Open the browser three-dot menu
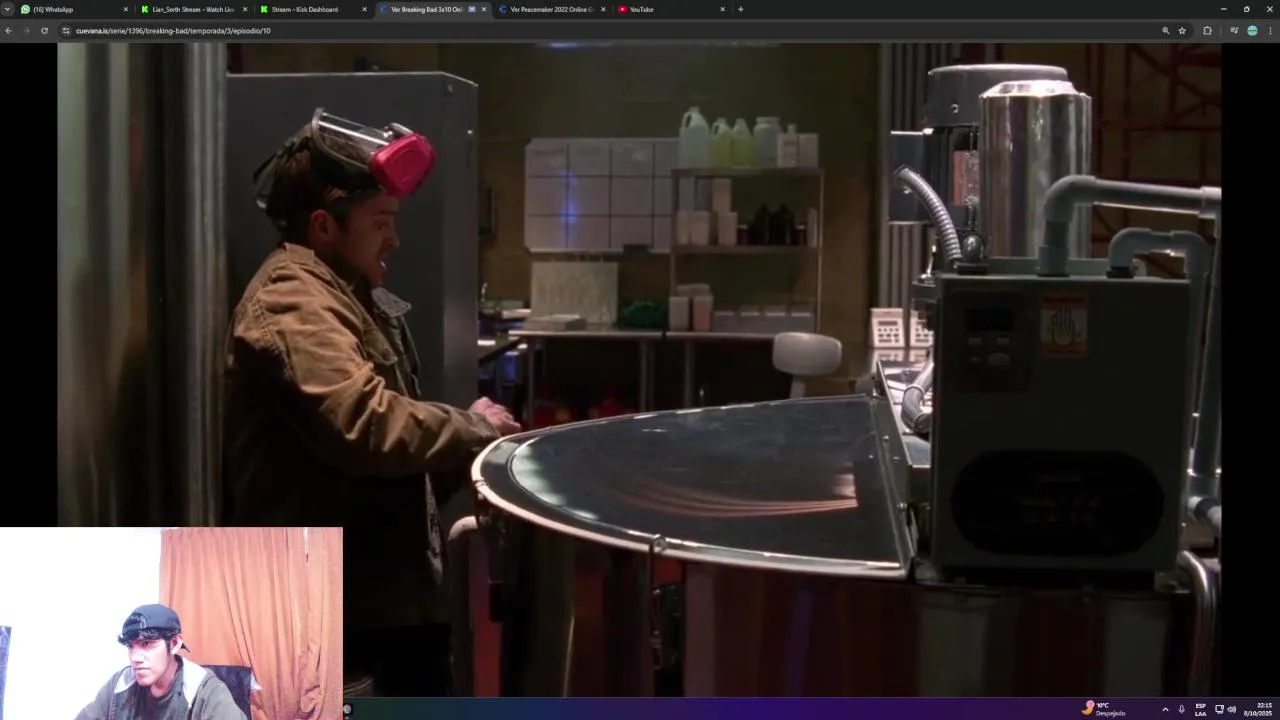The width and height of the screenshot is (1280, 720). coord(1270,31)
